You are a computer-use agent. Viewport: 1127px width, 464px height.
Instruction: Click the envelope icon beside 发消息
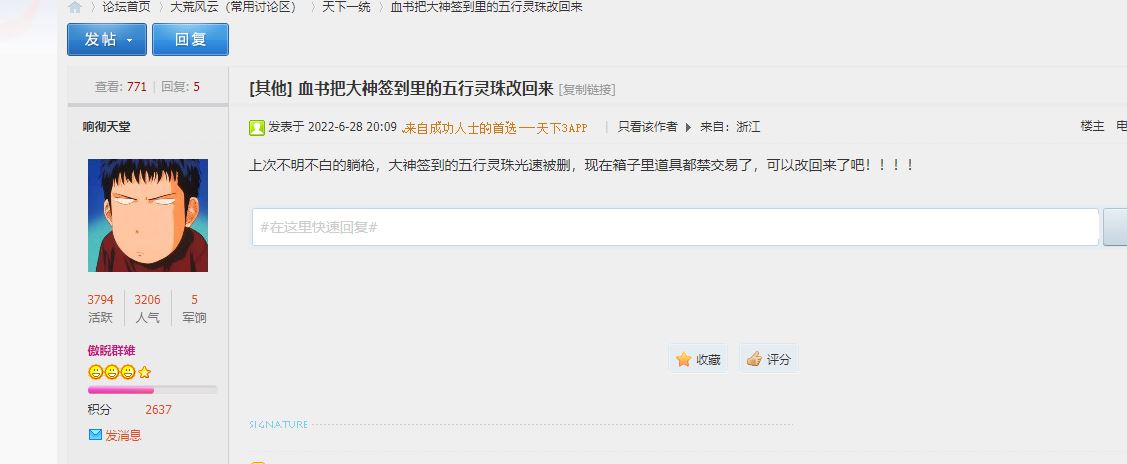[x=95, y=435]
